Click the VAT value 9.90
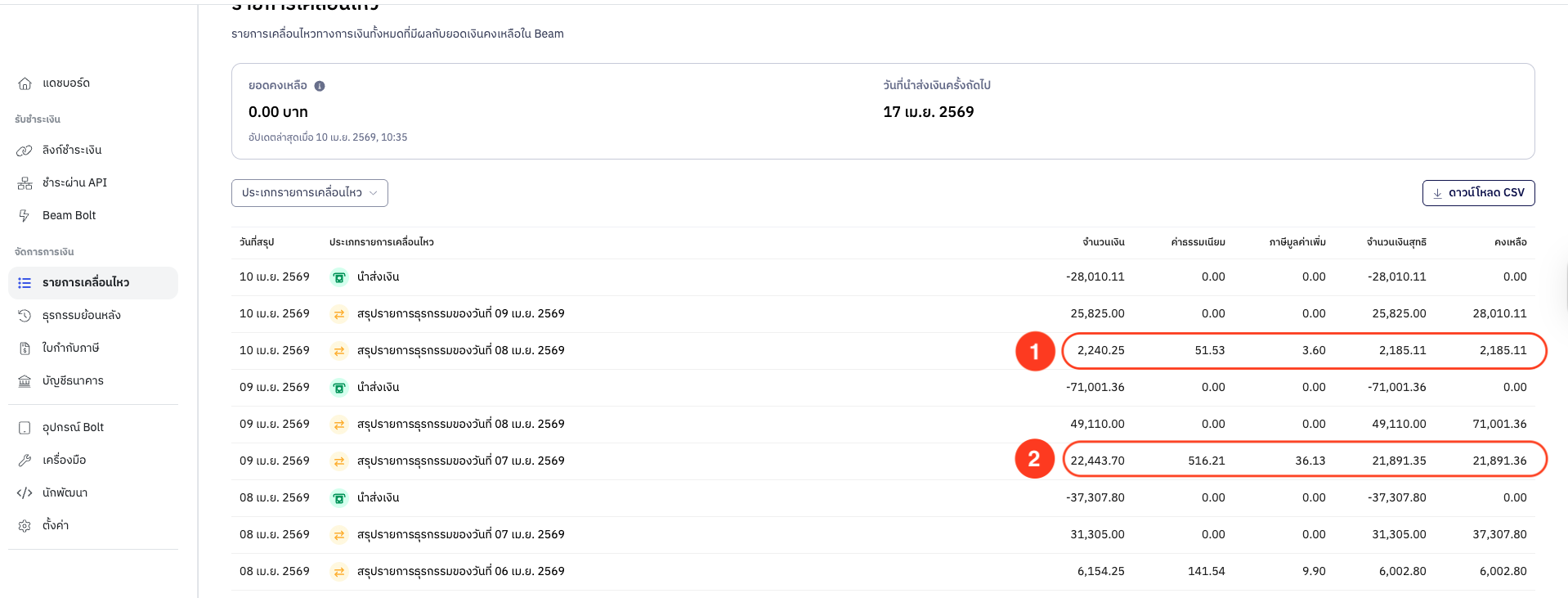This screenshot has height=598, width=1568. click(x=1314, y=572)
